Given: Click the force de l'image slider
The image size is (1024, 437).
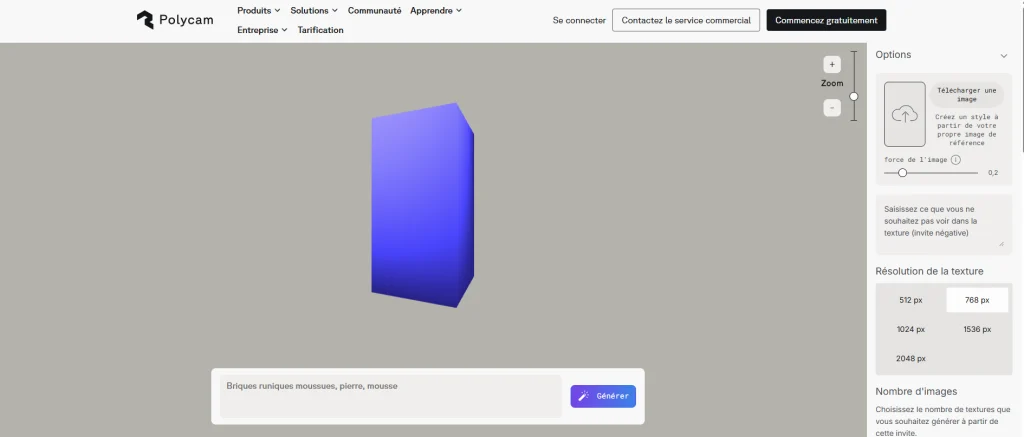Looking at the screenshot, I should [931, 173].
